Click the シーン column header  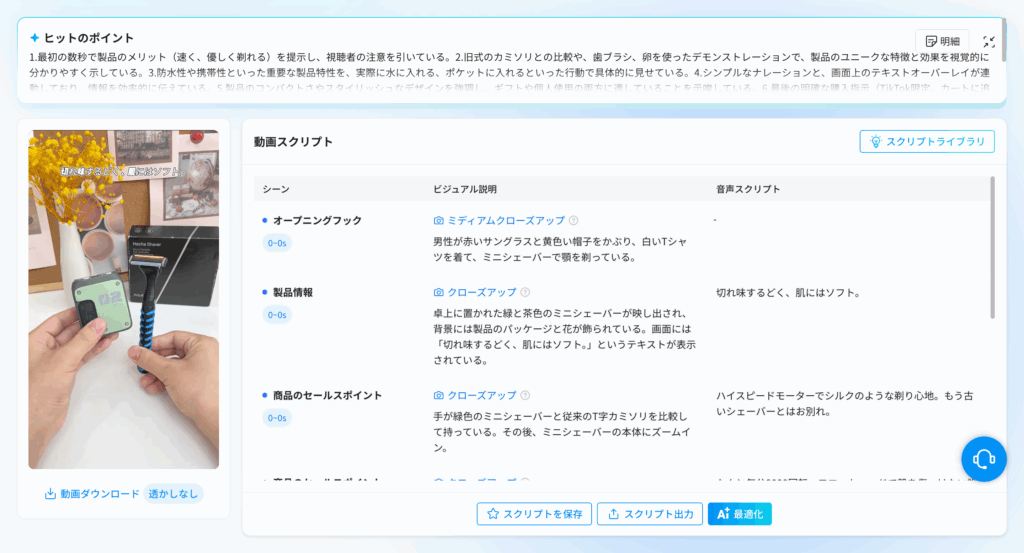[x=276, y=189]
